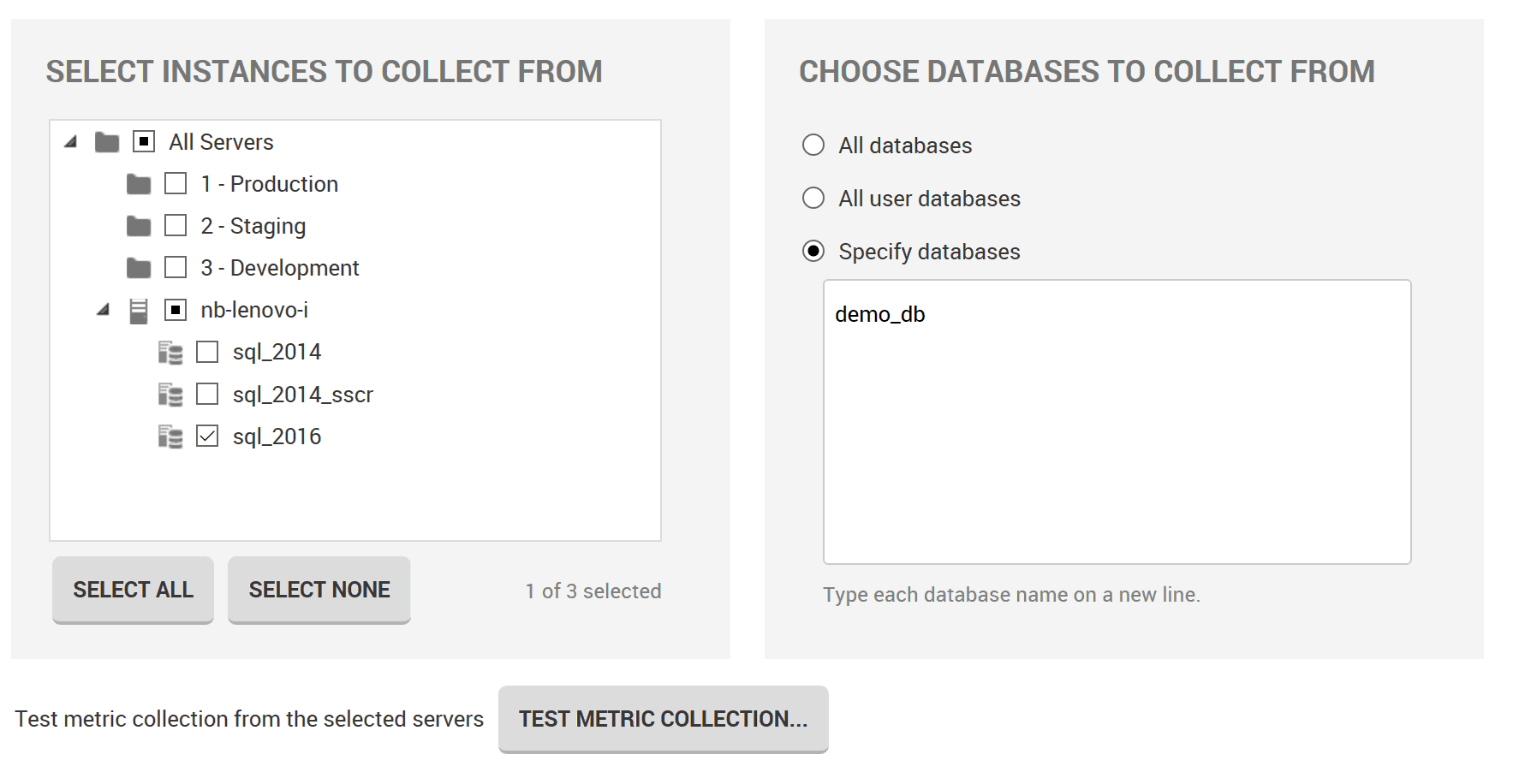Click the Select All button

(133, 590)
